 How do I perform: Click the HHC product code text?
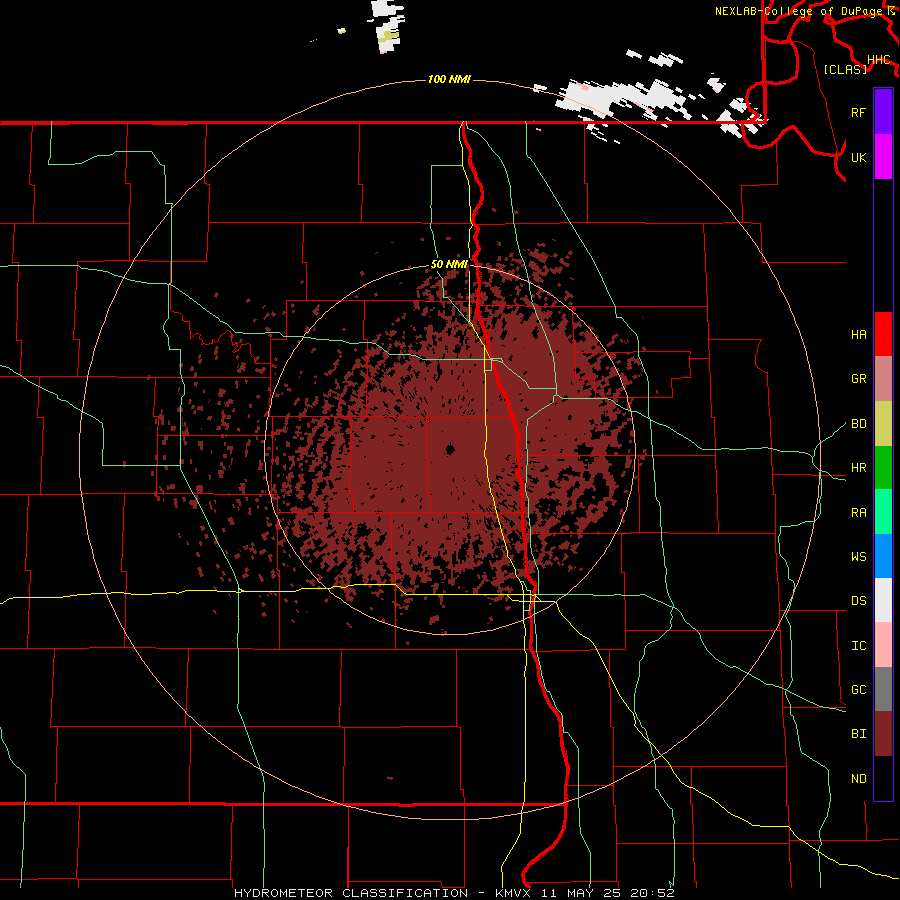pyautogui.click(x=879, y=60)
